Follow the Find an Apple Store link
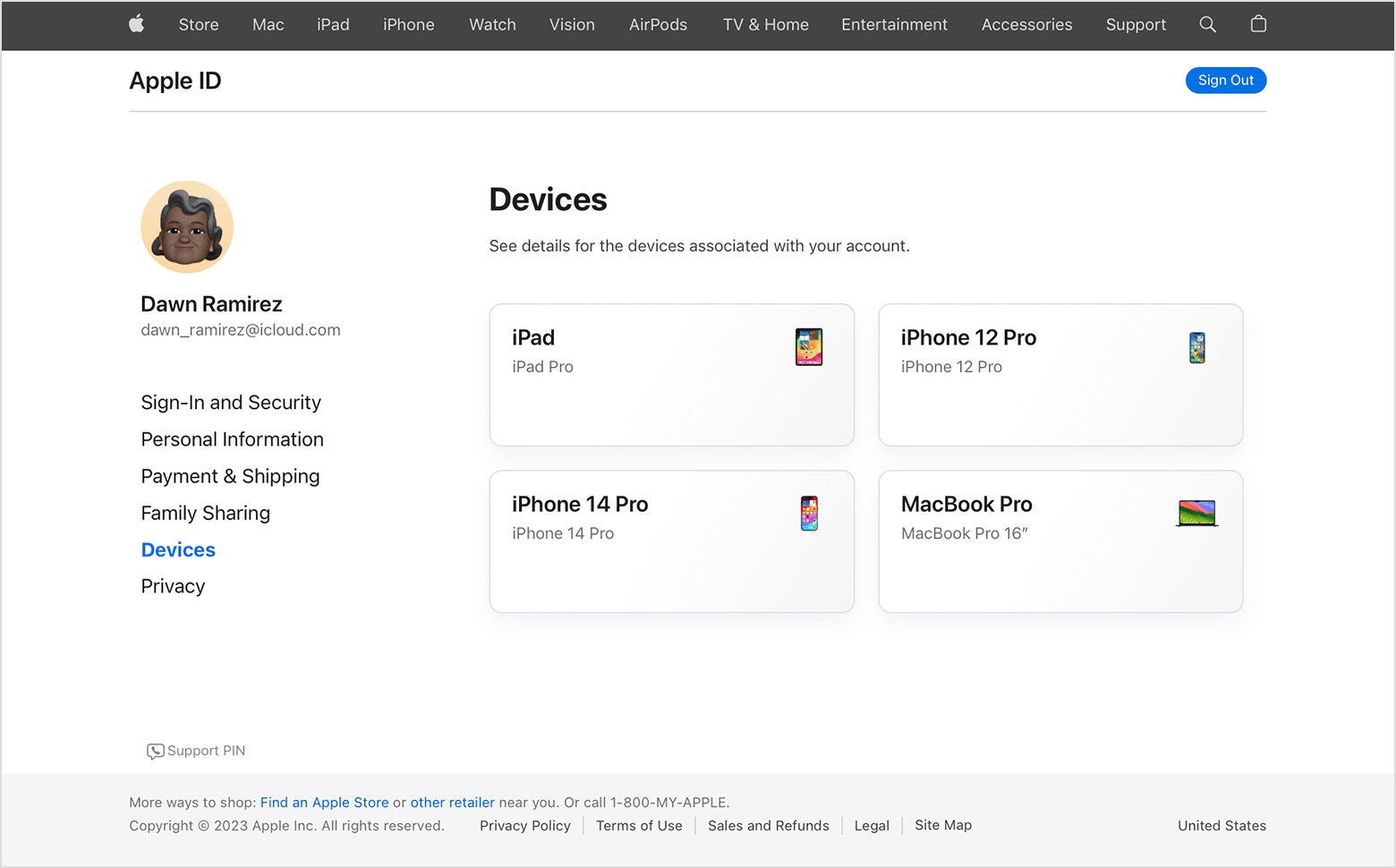 pyautogui.click(x=324, y=803)
